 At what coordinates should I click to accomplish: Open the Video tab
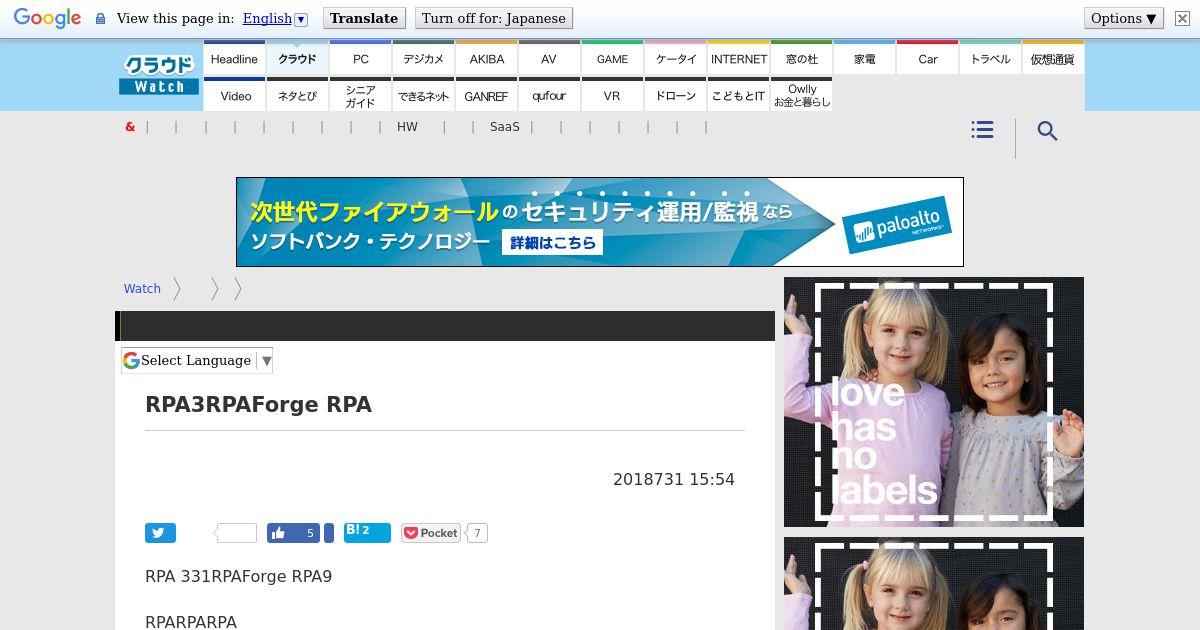236,95
